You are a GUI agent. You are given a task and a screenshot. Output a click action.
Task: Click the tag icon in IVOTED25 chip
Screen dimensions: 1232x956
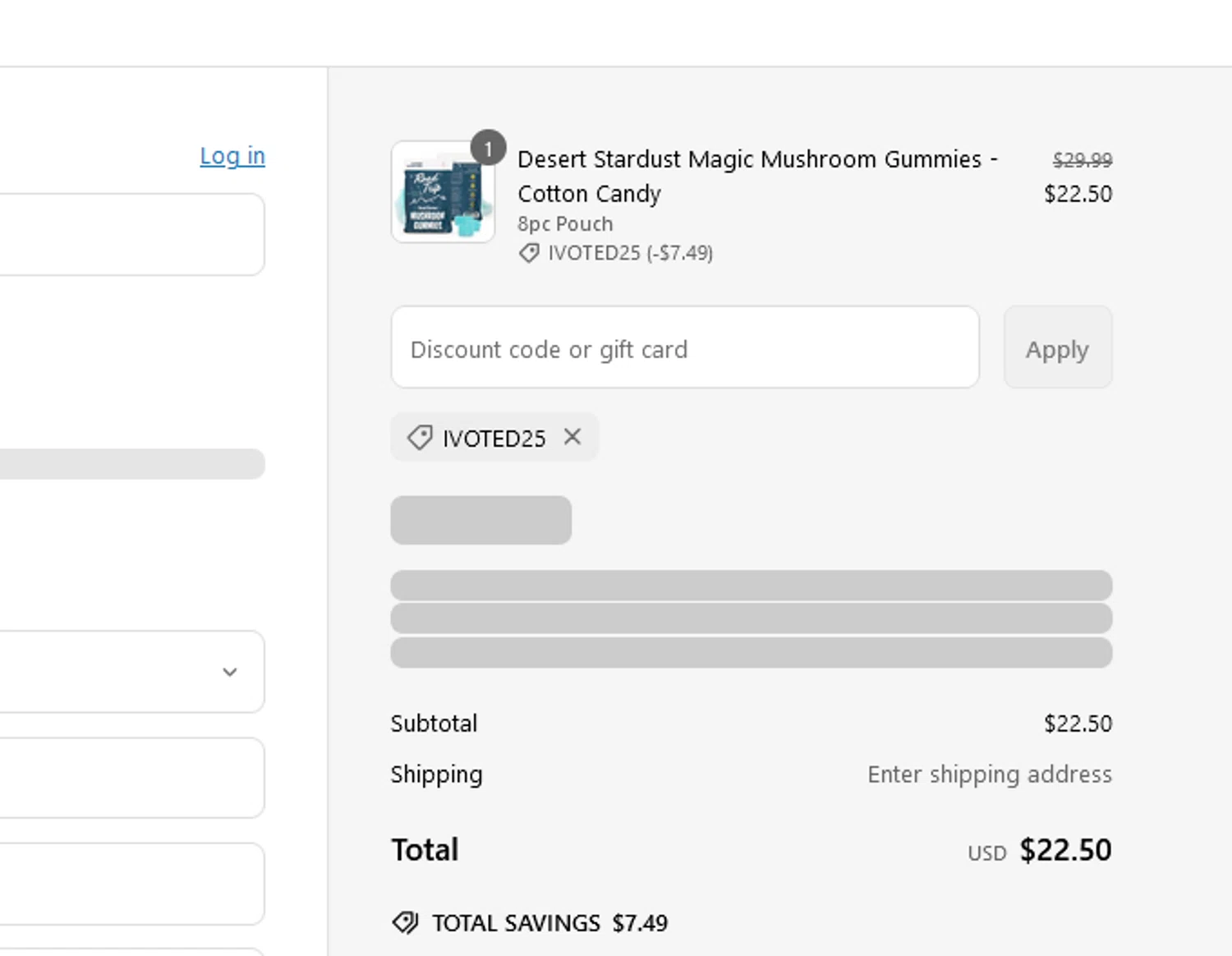(420, 437)
